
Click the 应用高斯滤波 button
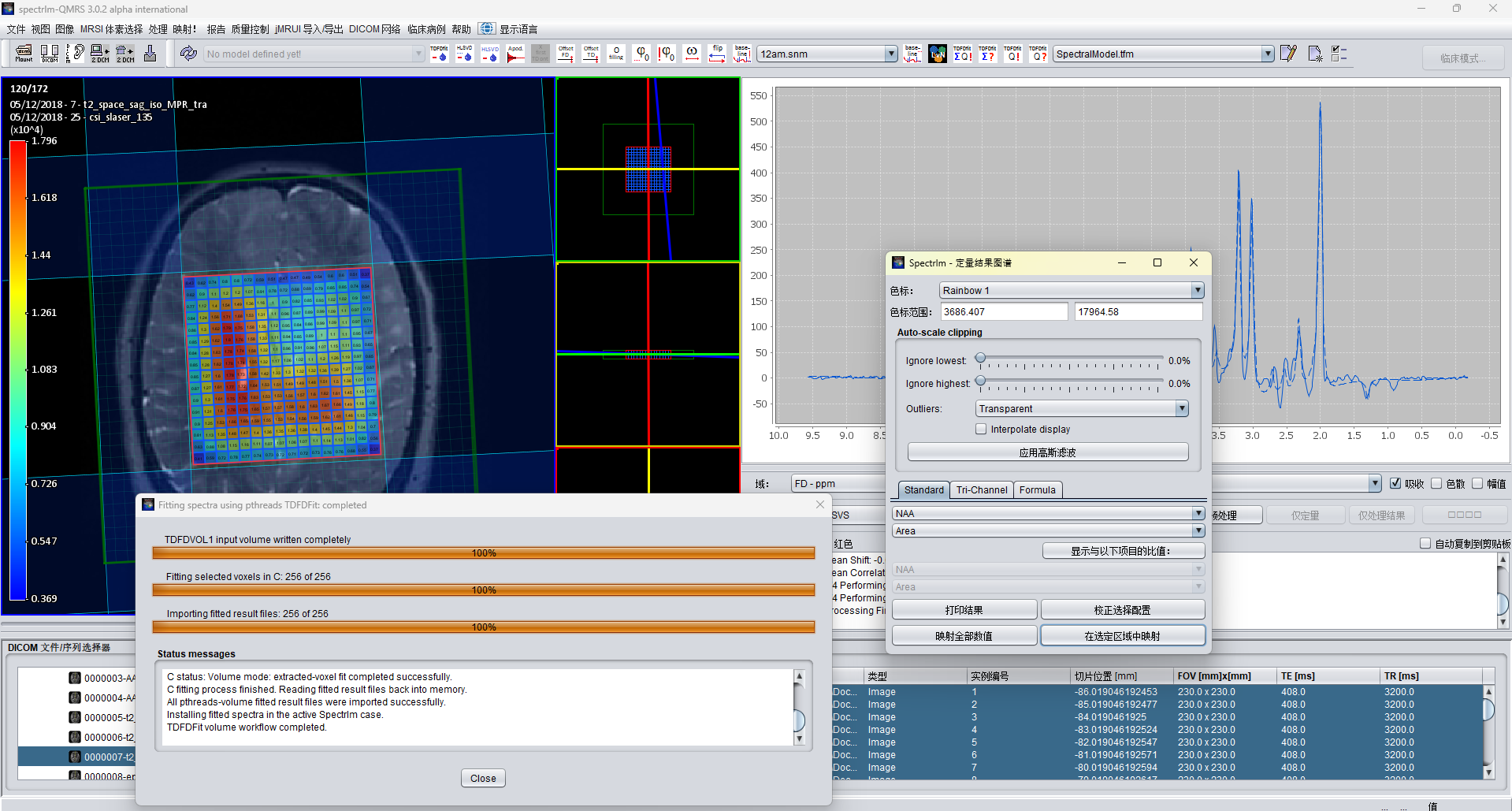point(1048,452)
